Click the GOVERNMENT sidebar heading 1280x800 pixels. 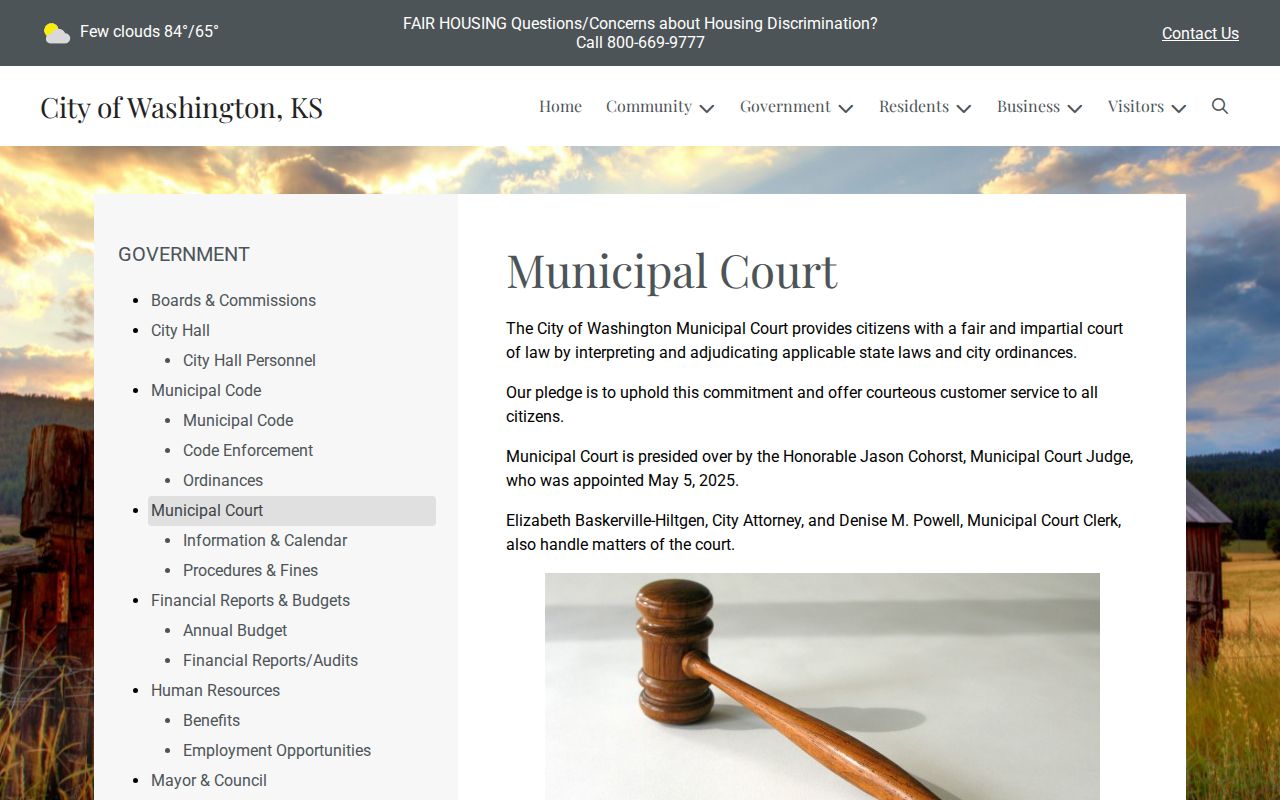[x=184, y=254]
